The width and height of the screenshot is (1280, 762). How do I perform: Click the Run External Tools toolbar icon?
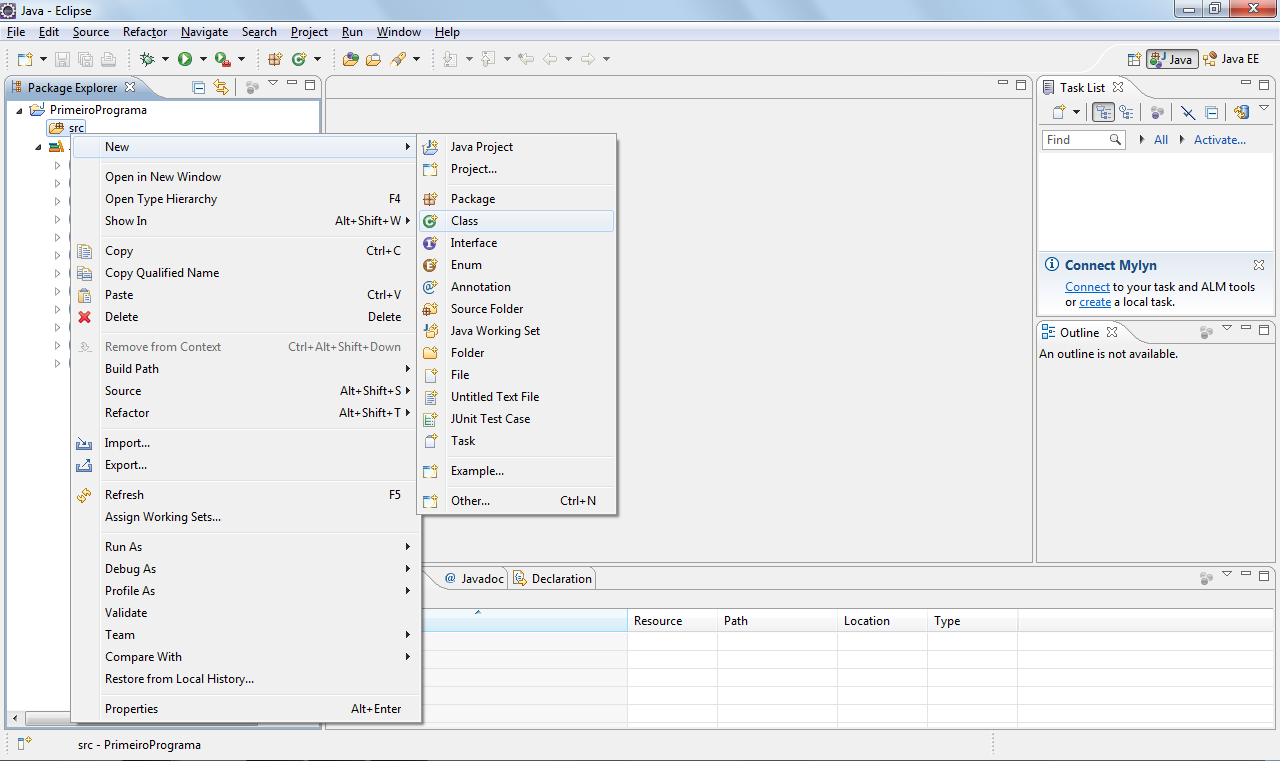click(x=222, y=59)
